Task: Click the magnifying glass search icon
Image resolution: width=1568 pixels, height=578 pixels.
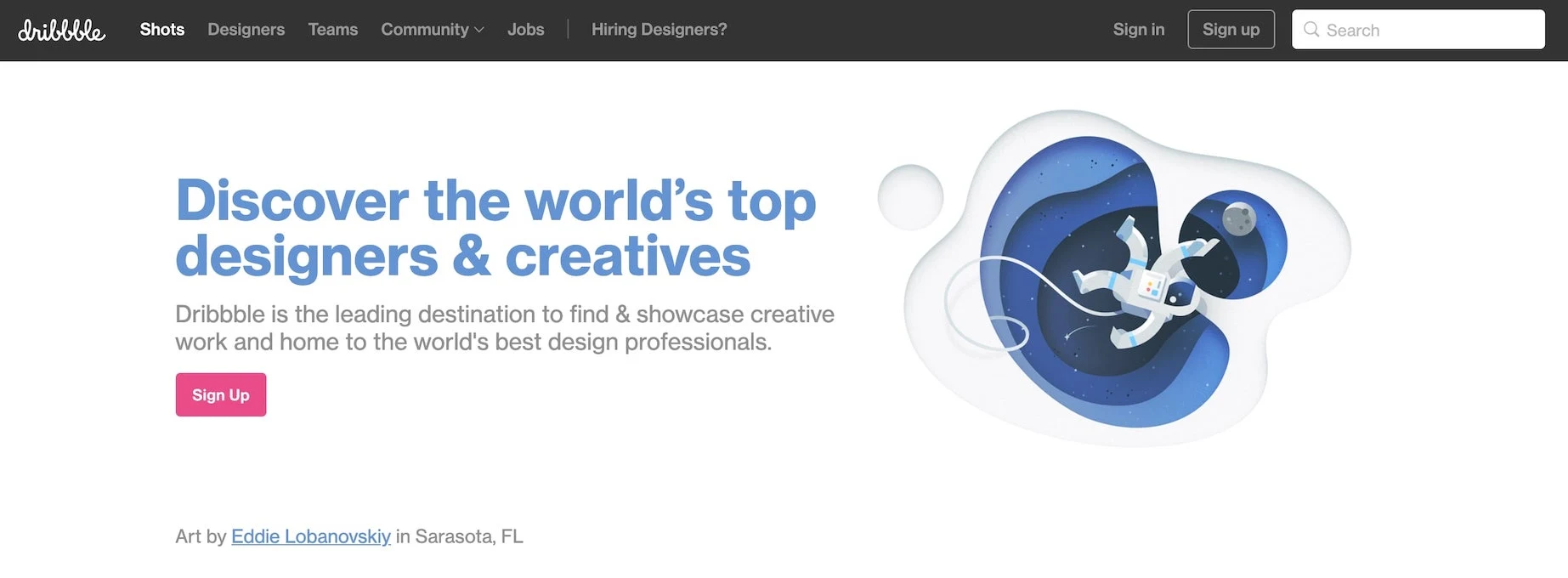Action: point(1311,30)
